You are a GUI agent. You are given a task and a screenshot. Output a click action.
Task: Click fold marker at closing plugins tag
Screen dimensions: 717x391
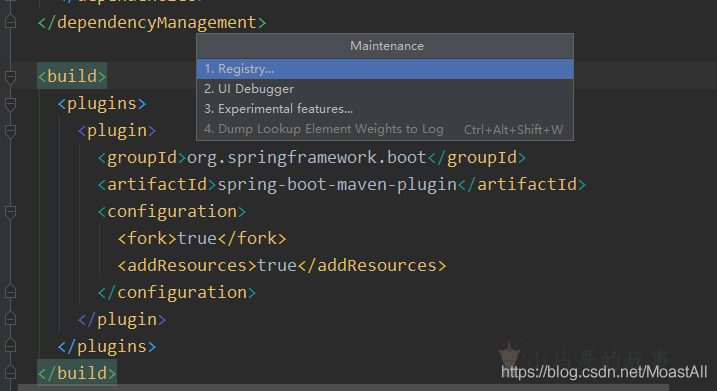click(x=10, y=346)
